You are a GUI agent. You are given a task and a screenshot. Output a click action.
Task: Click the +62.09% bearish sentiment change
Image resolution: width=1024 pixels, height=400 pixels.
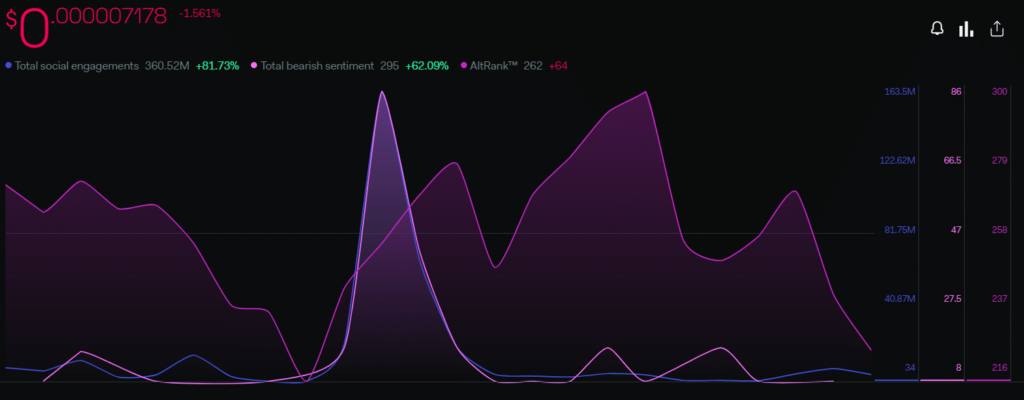tap(427, 65)
